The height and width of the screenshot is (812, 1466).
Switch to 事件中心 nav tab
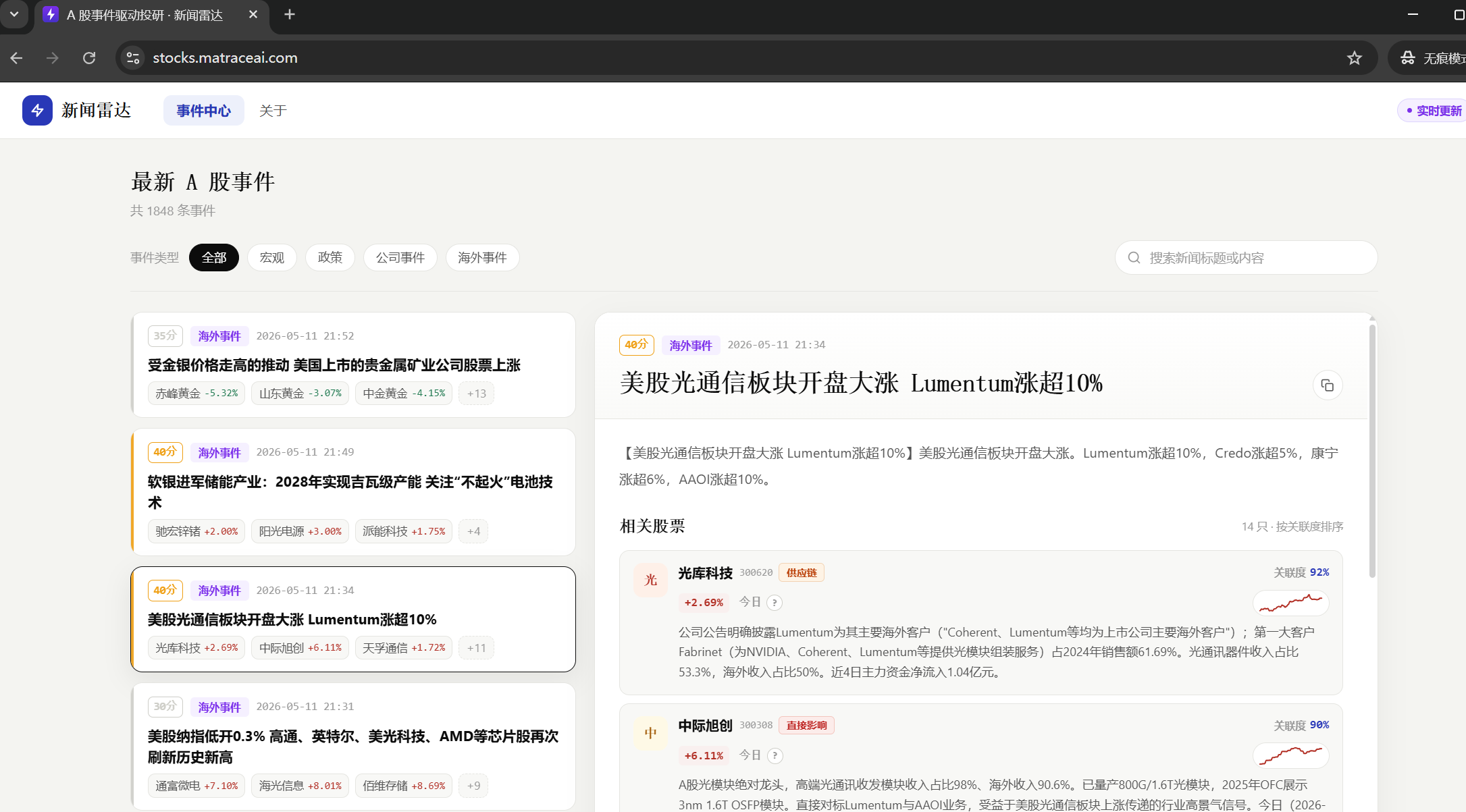click(x=204, y=111)
